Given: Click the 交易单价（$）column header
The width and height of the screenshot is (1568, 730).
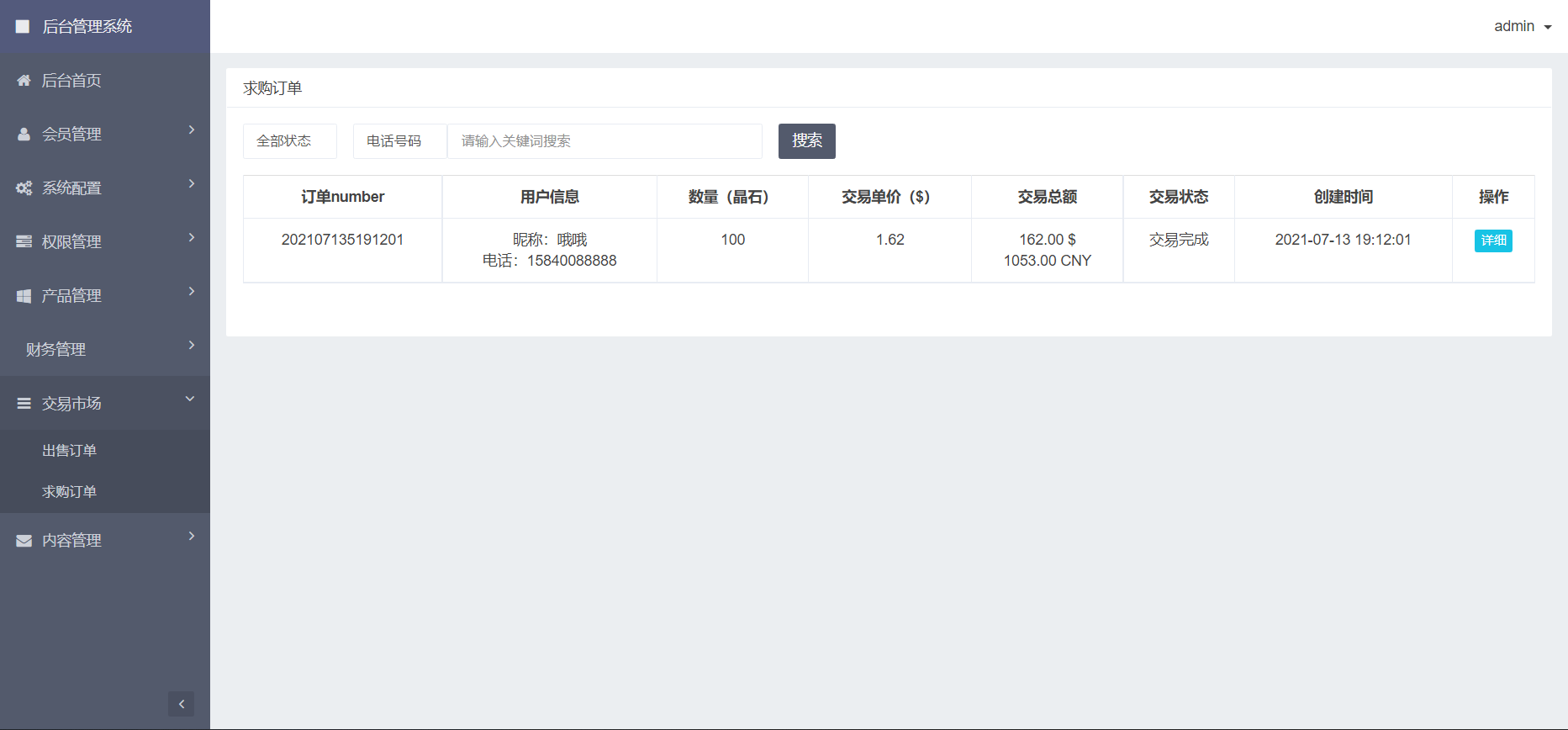Looking at the screenshot, I should tap(890, 197).
